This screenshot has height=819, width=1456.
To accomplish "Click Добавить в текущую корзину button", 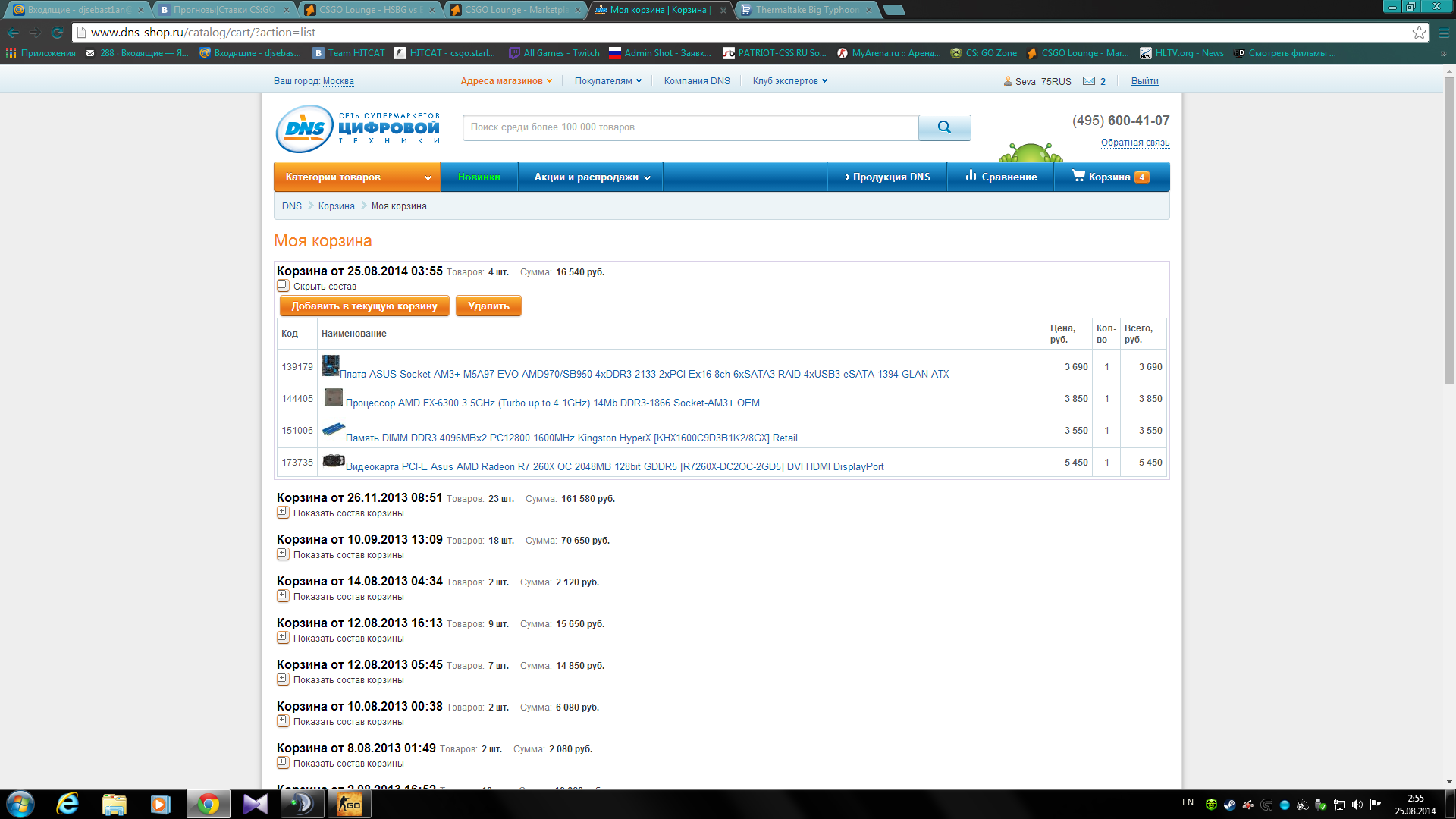I will click(364, 306).
